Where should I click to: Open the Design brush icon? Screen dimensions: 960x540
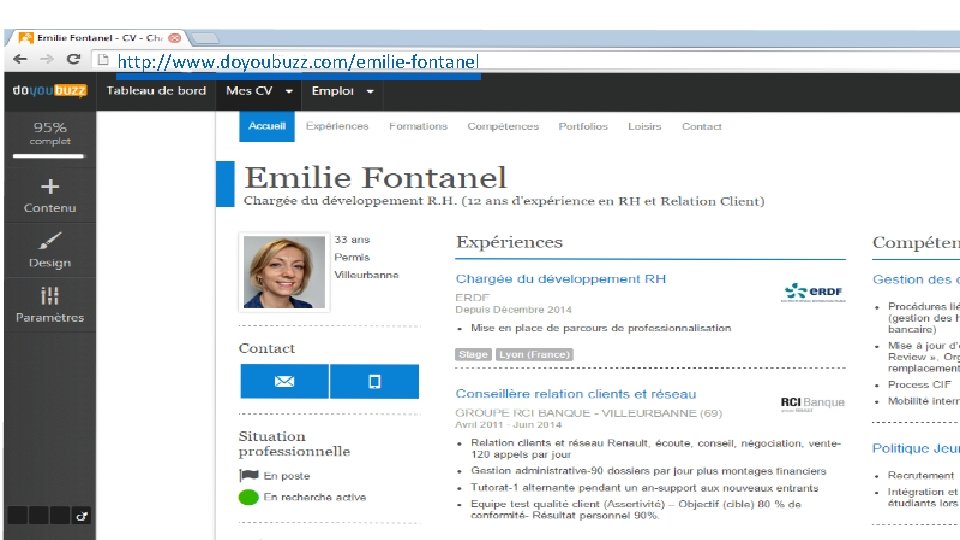50,241
